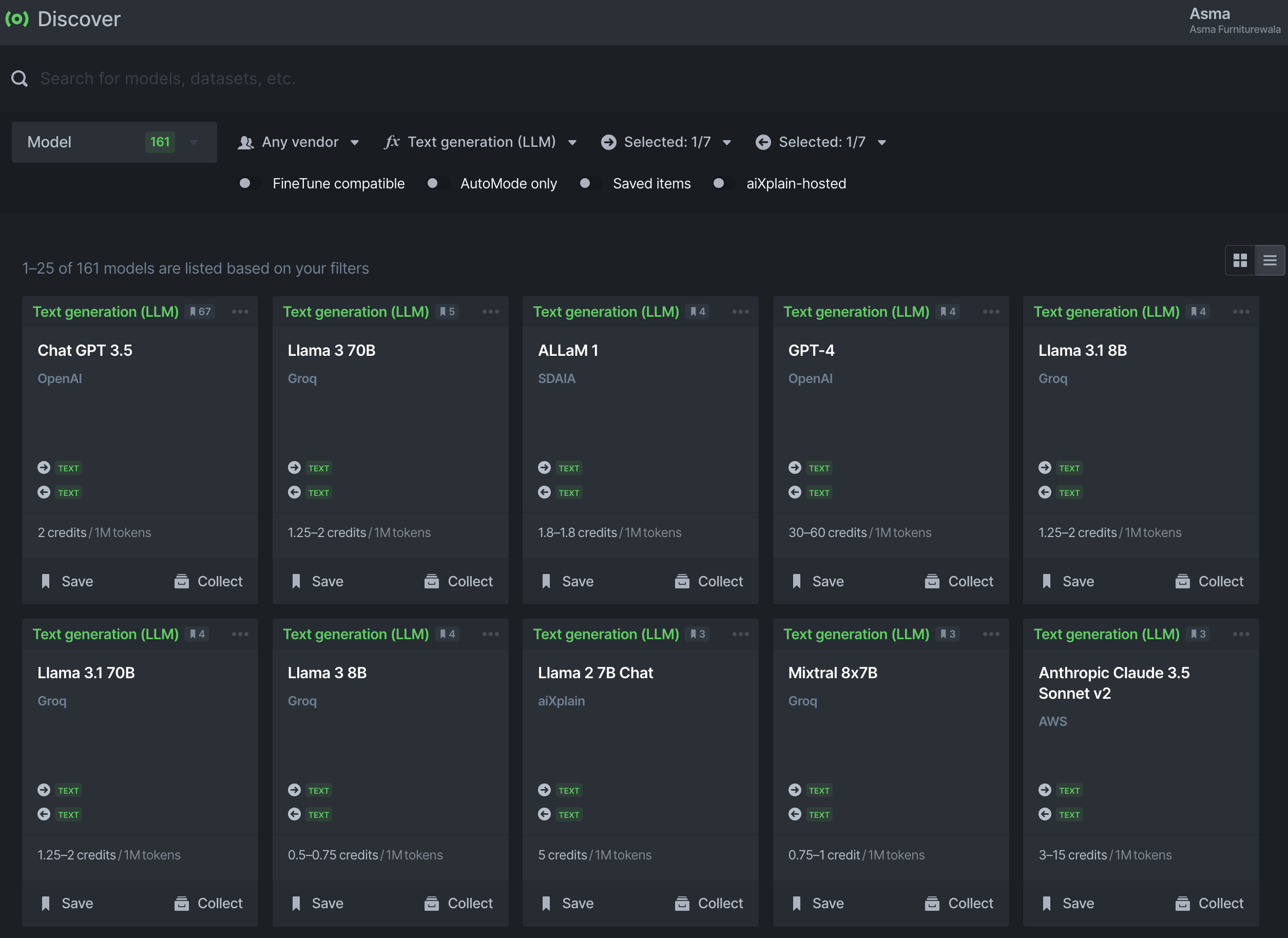Image resolution: width=1288 pixels, height=938 pixels.
Task: Open the Text generation (LLM) function dropdown
Action: point(480,142)
